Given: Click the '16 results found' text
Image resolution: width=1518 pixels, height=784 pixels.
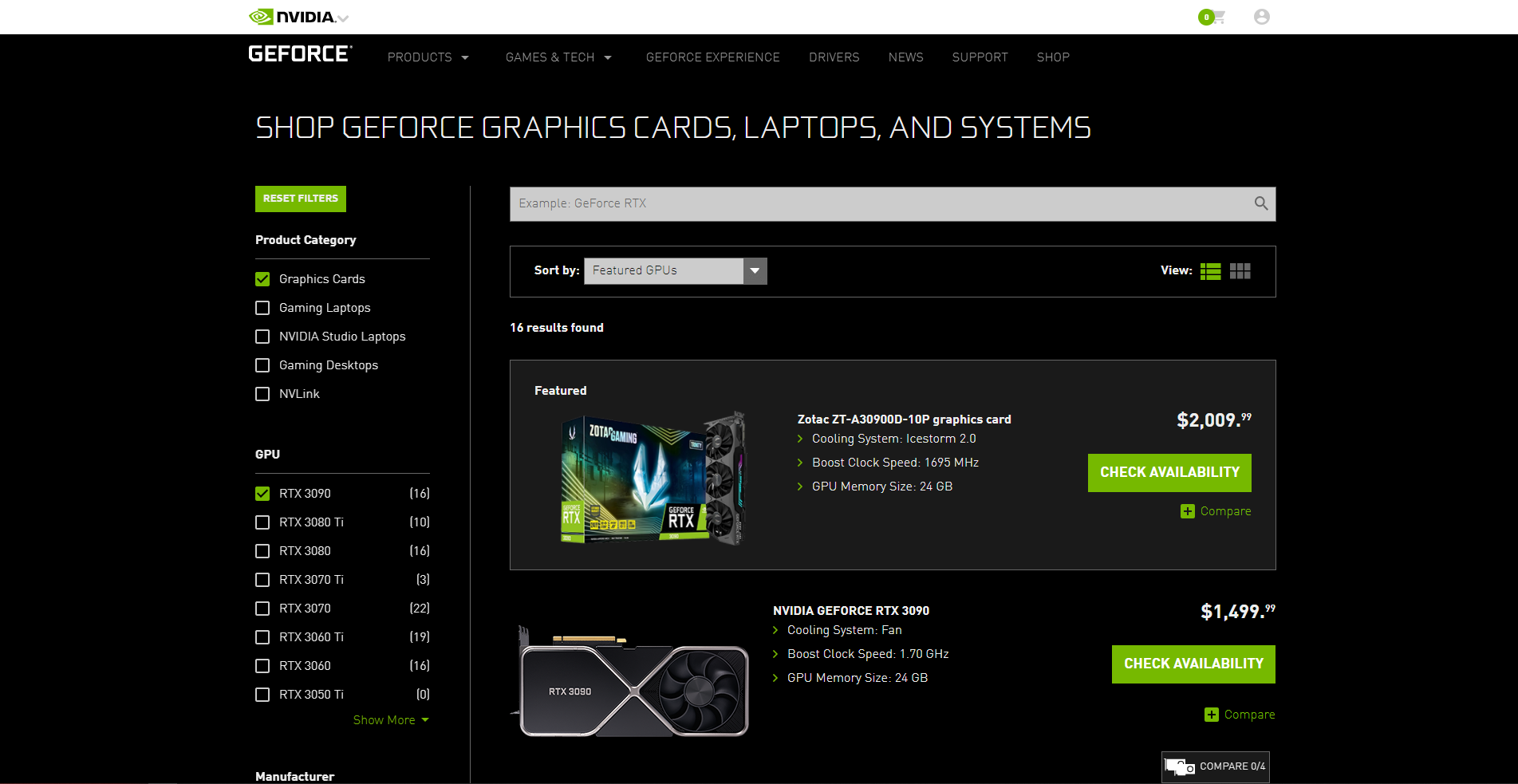Looking at the screenshot, I should (x=557, y=328).
